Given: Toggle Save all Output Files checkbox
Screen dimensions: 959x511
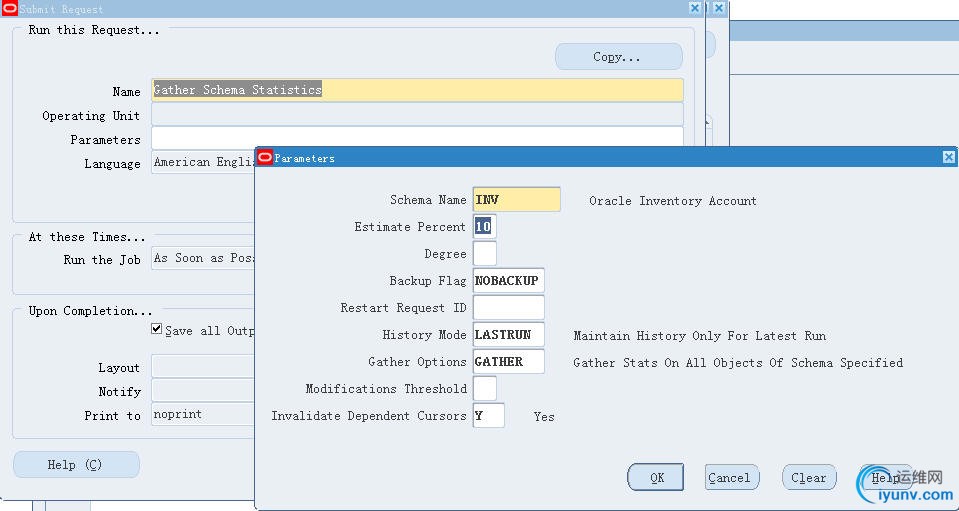Looking at the screenshot, I should [x=157, y=329].
